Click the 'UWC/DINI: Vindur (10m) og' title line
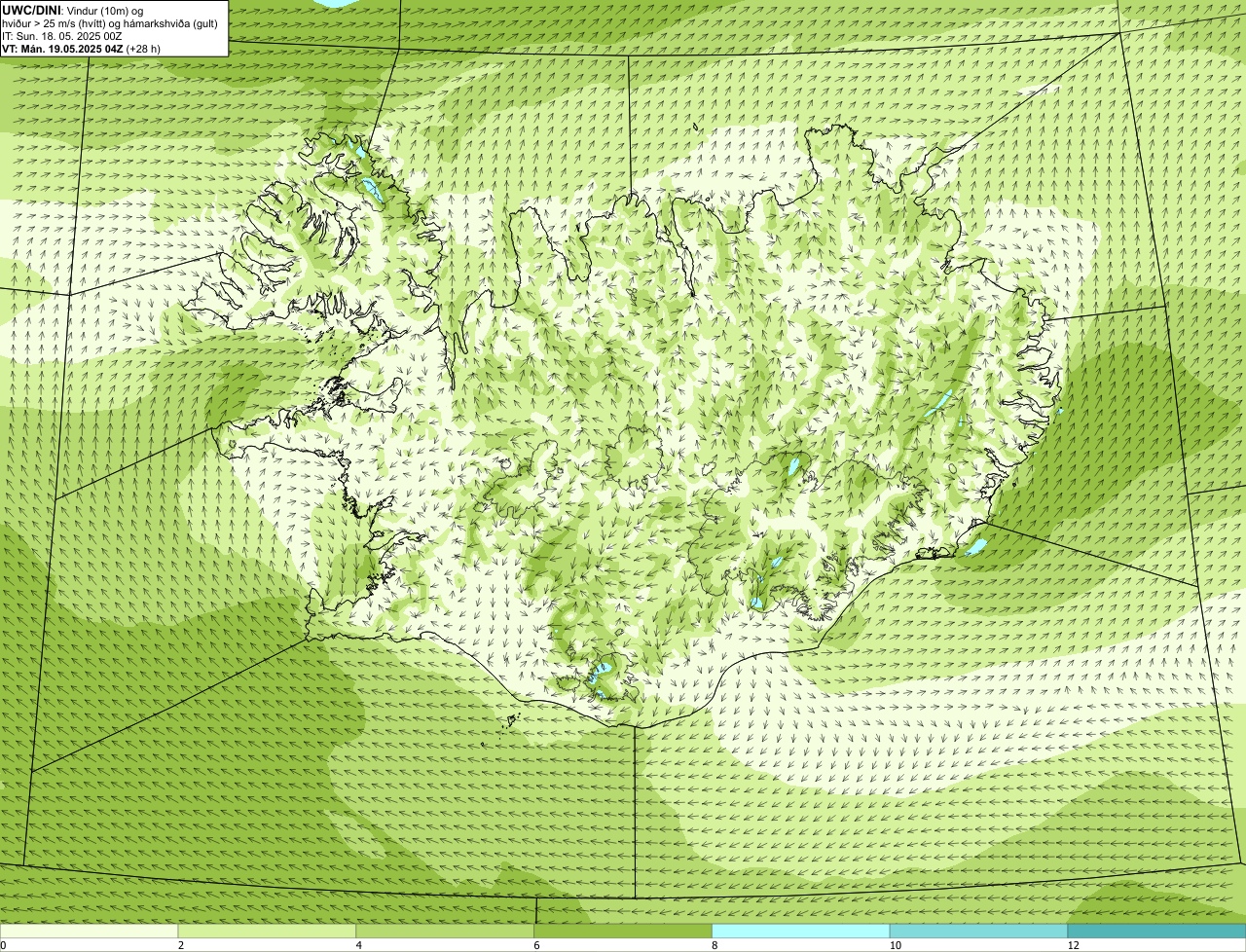 point(73,10)
